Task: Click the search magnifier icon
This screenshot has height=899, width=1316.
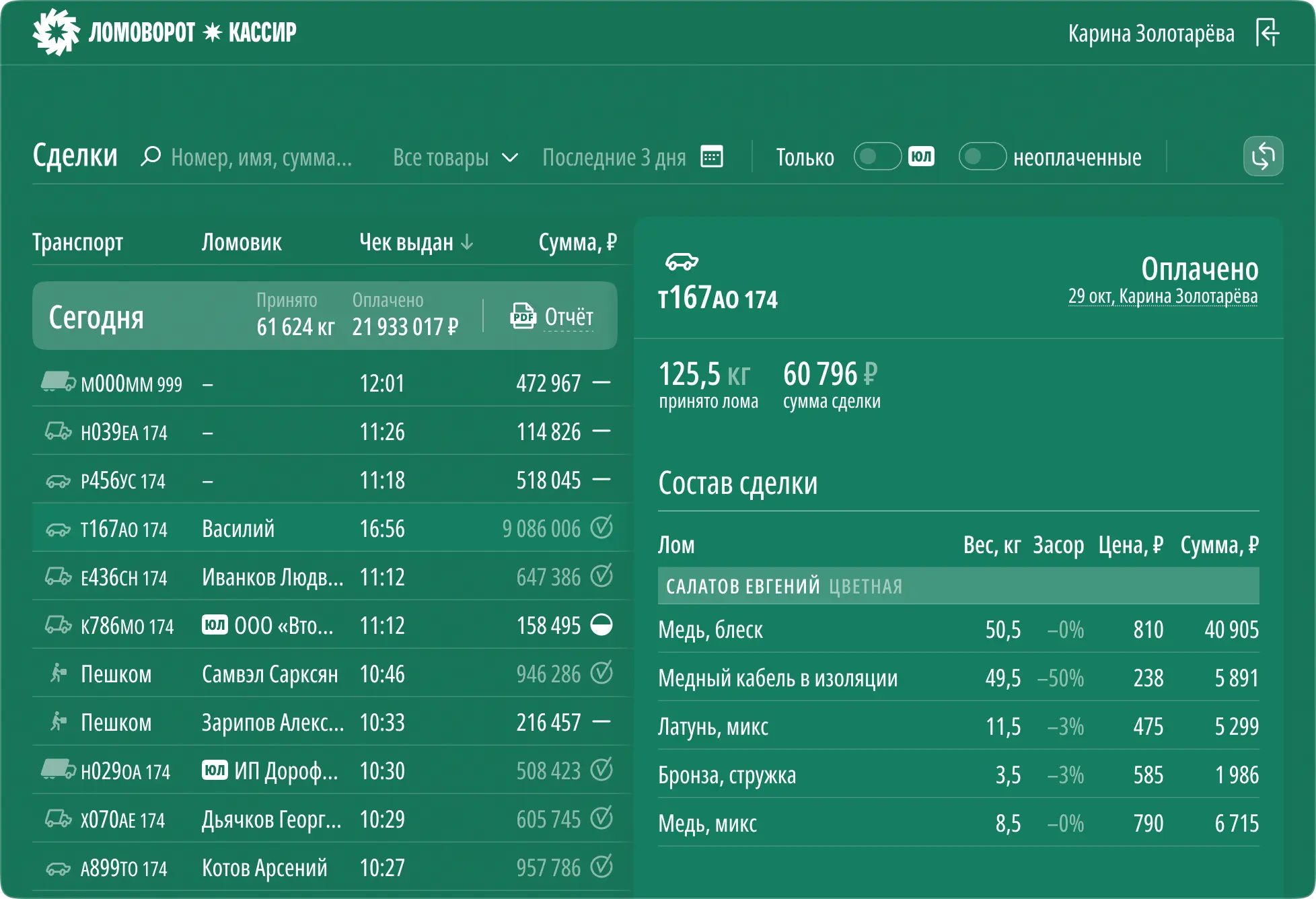Action: tap(151, 157)
